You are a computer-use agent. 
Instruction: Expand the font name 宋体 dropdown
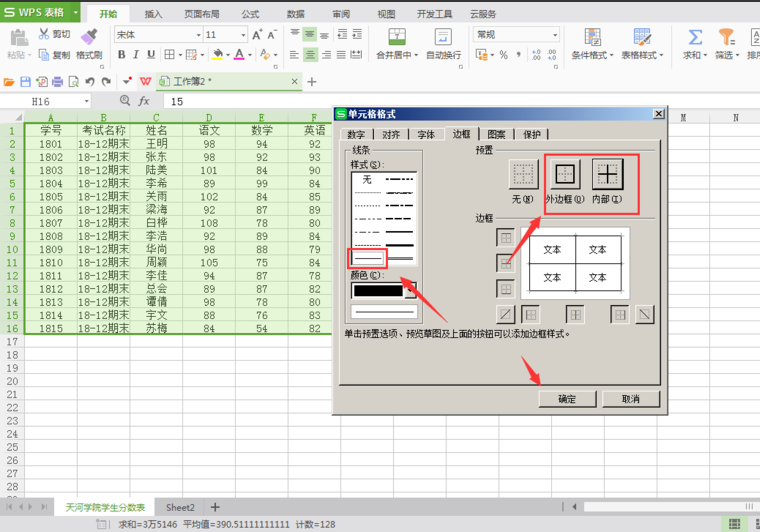pyautogui.click(x=197, y=34)
